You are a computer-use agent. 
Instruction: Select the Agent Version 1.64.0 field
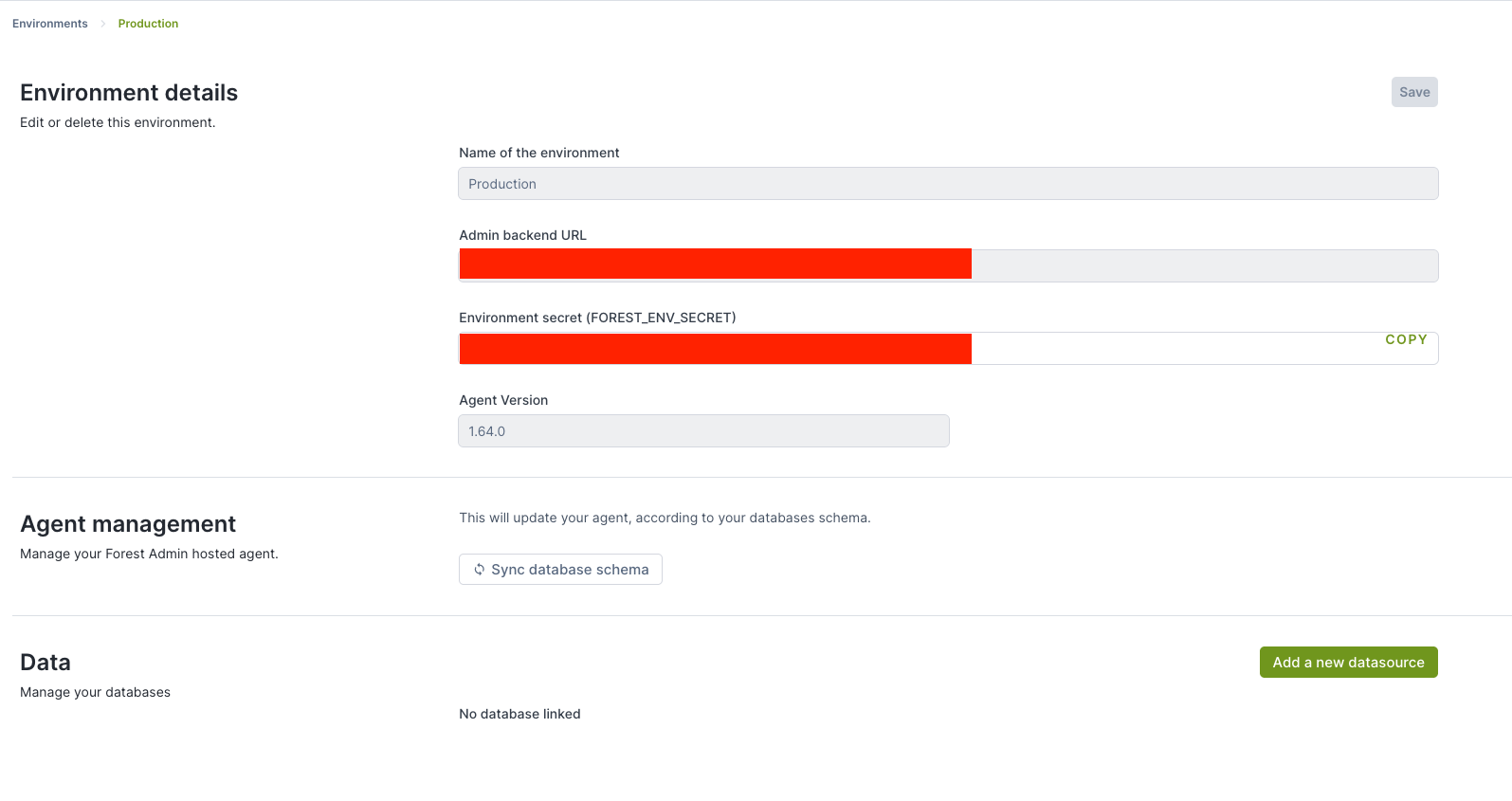pyautogui.click(x=703, y=431)
